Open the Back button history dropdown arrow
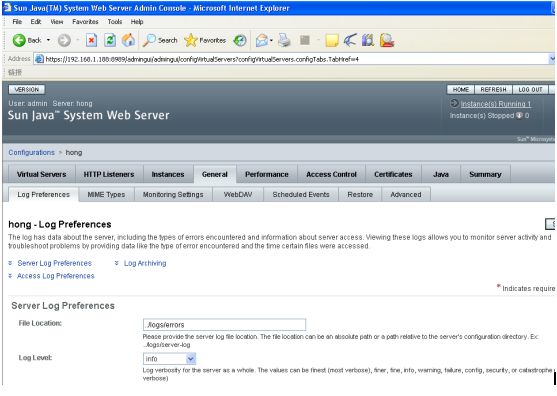 [48, 40]
